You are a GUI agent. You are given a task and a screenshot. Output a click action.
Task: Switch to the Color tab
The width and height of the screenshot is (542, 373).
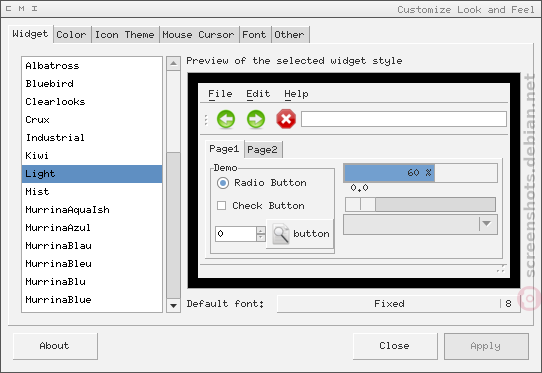tap(72, 35)
